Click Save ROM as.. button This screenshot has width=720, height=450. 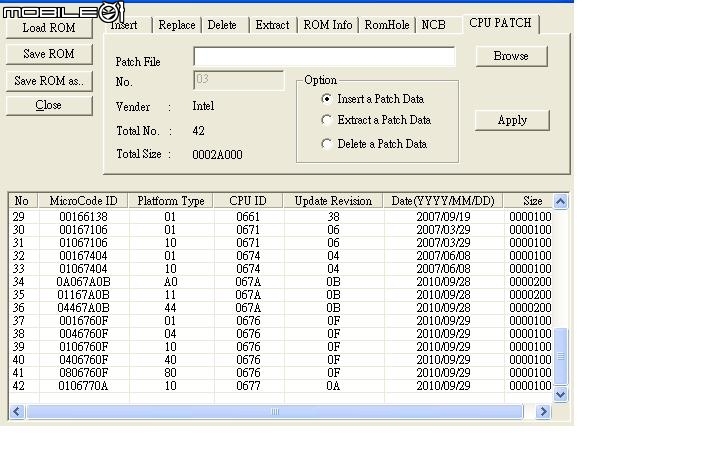(x=48, y=80)
